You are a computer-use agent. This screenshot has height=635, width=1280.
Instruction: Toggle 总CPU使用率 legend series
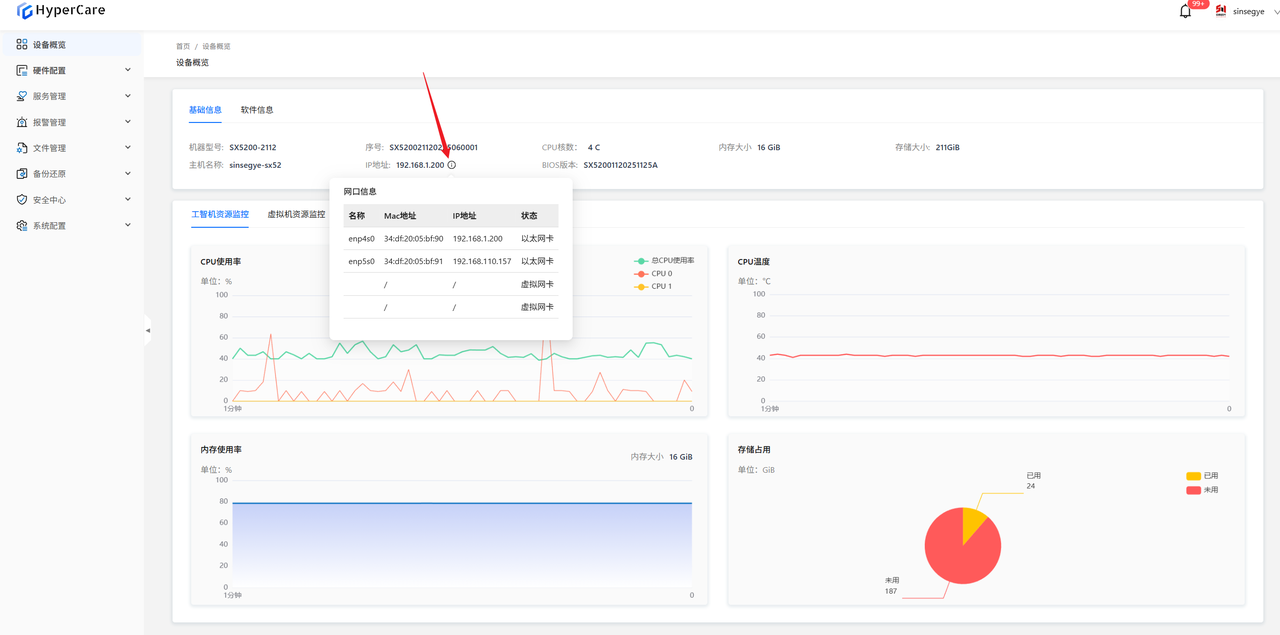663,260
